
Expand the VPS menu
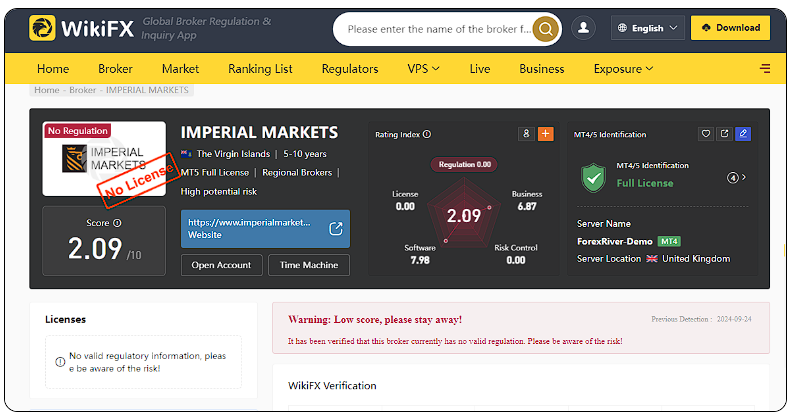pos(423,68)
